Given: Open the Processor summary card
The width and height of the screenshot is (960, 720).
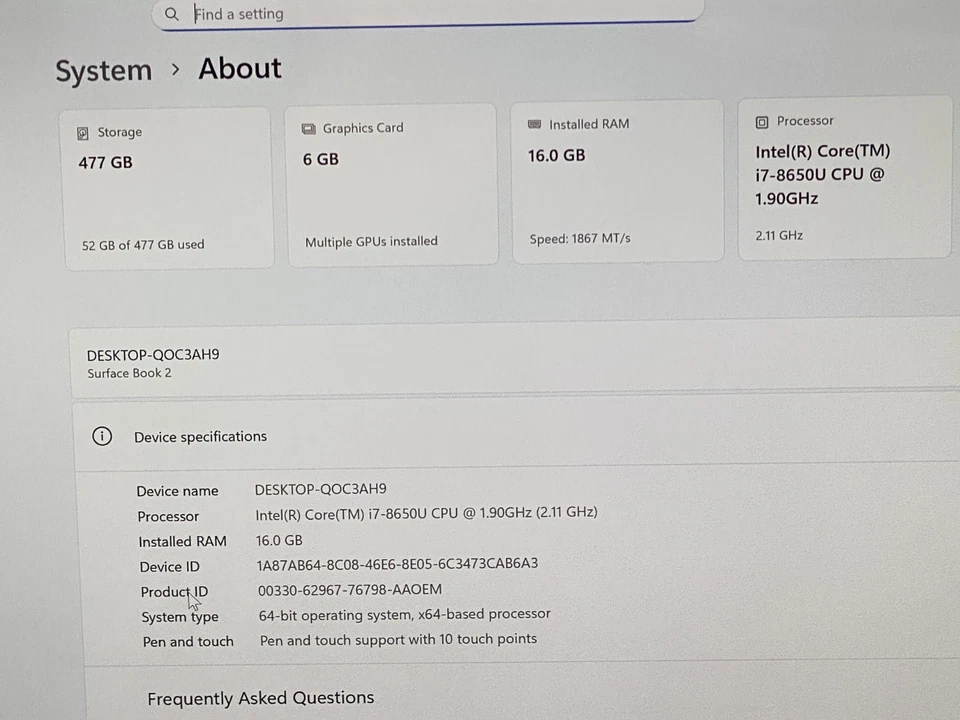Looking at the screenshot, I should point(845,177).
